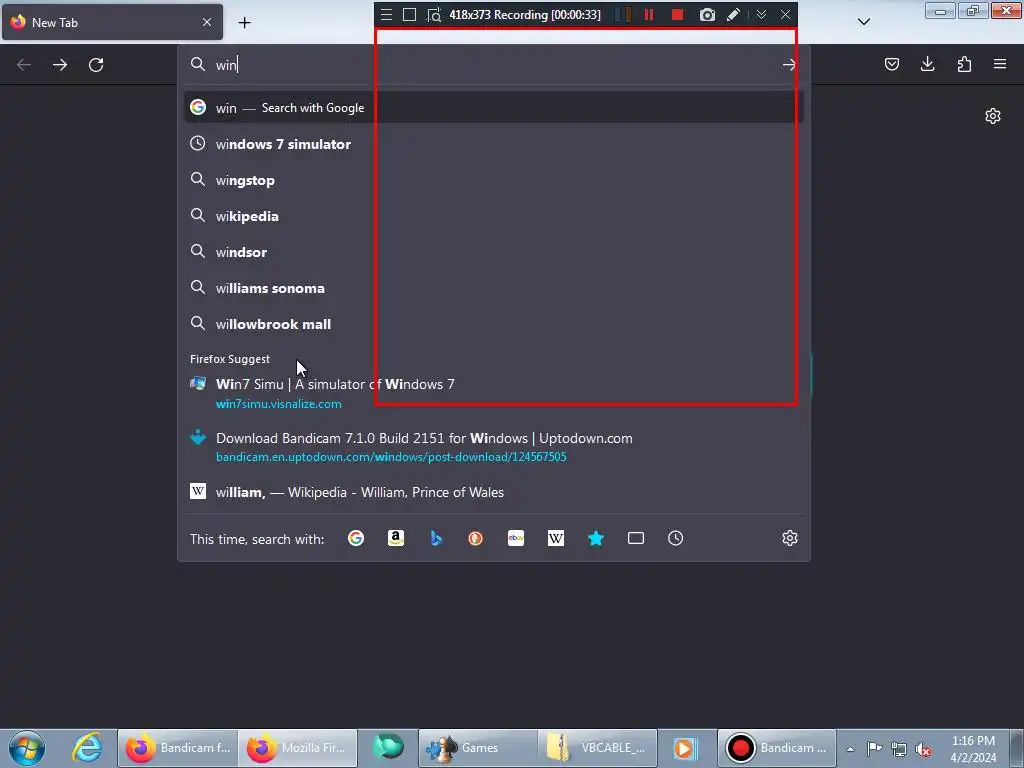Go forward in Firefox history
The image size is (1024, 768).
click(60, 65)
